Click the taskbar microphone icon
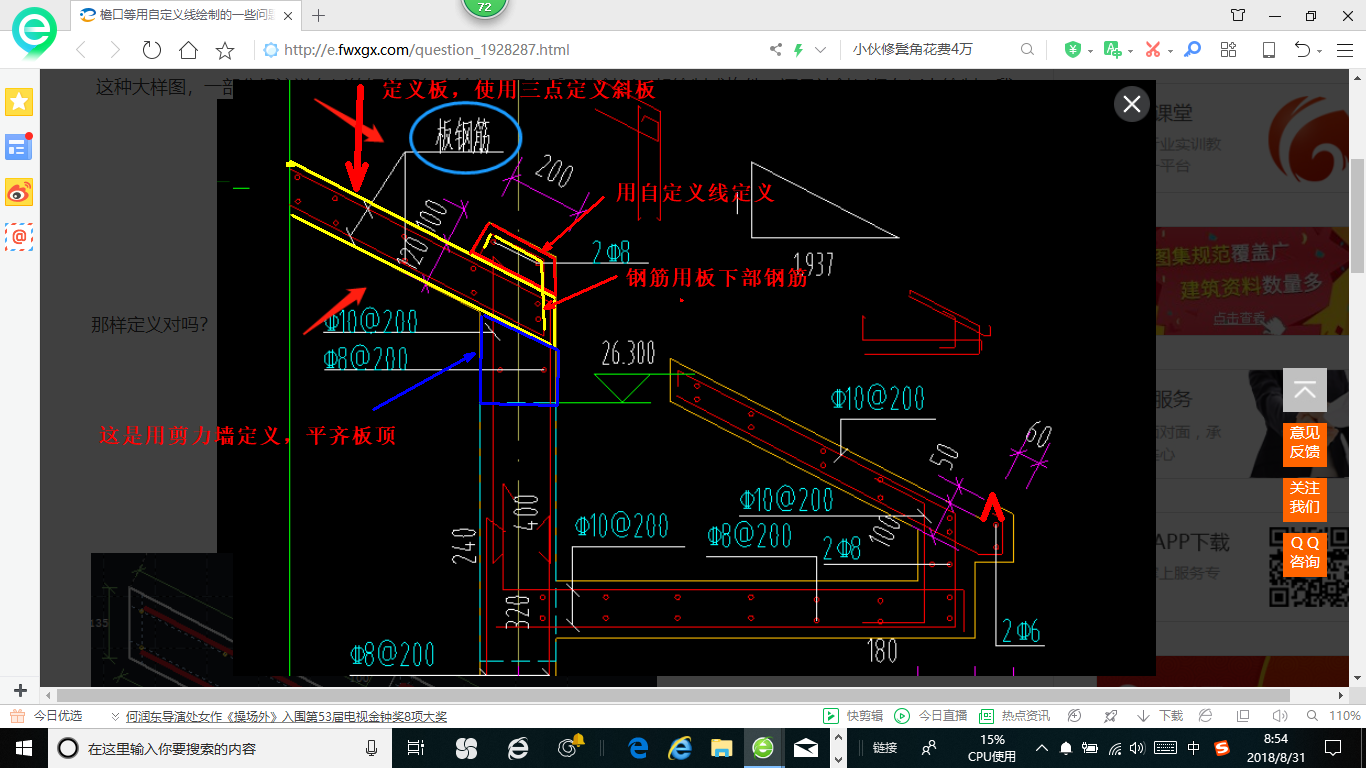The image size is (1366, 768). tap(371, 748)
